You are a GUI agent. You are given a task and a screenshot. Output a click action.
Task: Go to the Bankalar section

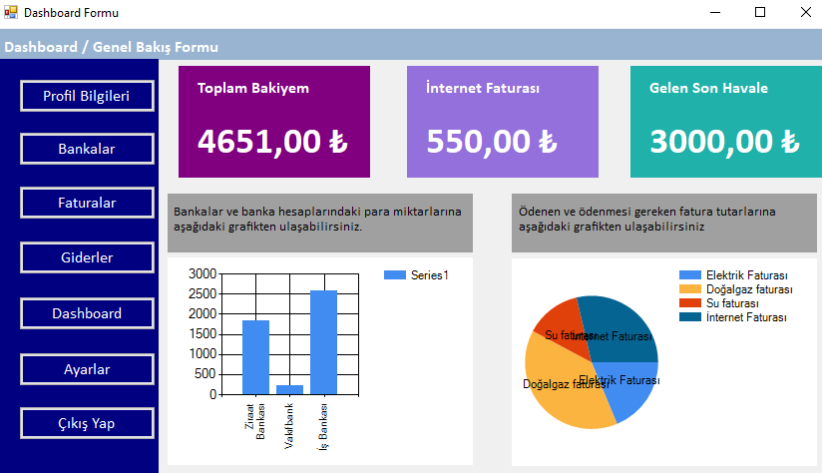[87, 149]
